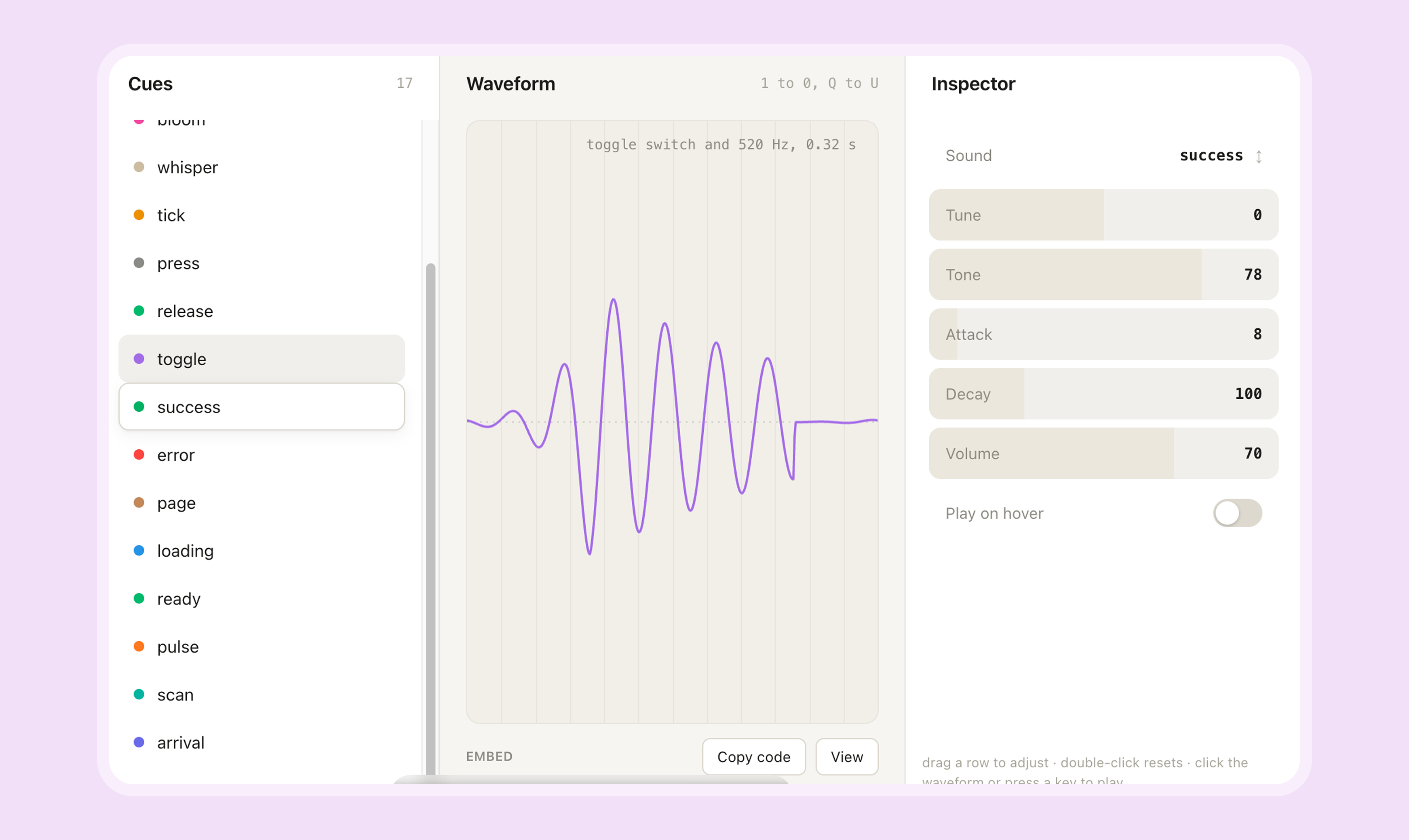This screenshot has width=1409, height=840.
Task: Select the arrival cue
Action: tap(262, 743)
